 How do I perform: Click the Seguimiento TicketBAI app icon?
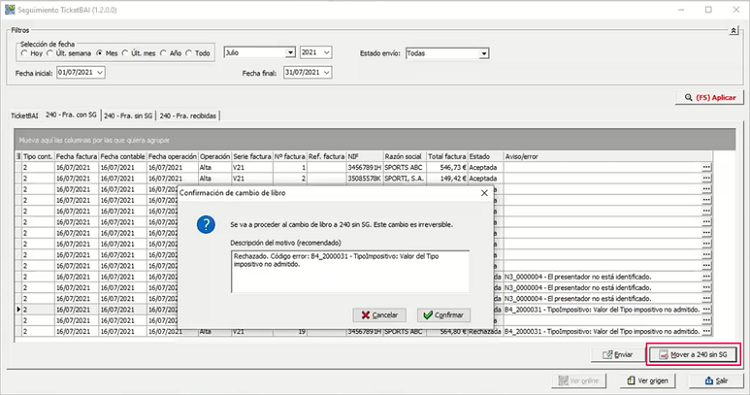click(10, 10)
